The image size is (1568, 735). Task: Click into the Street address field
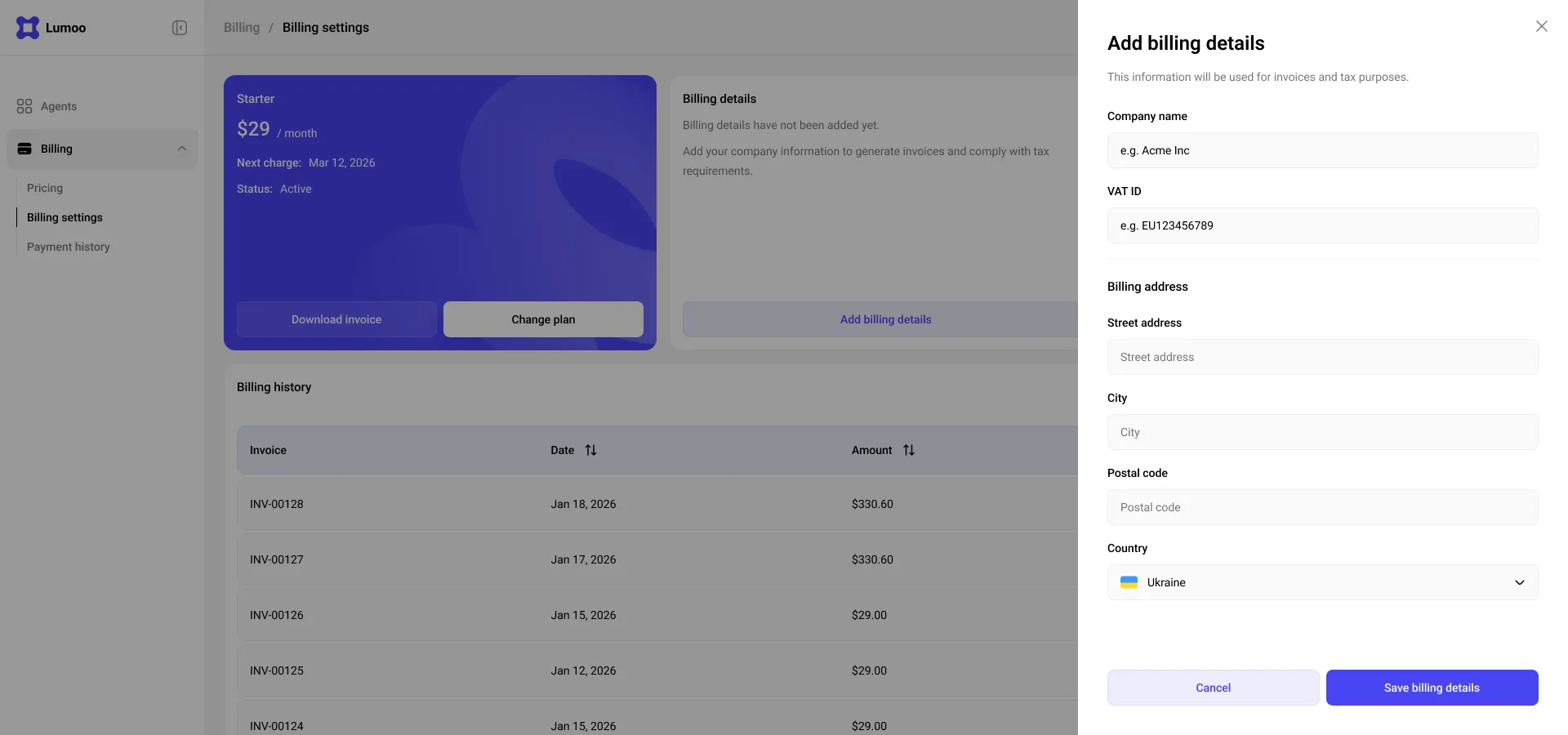pyautogui.click(x=1323, y=357)
